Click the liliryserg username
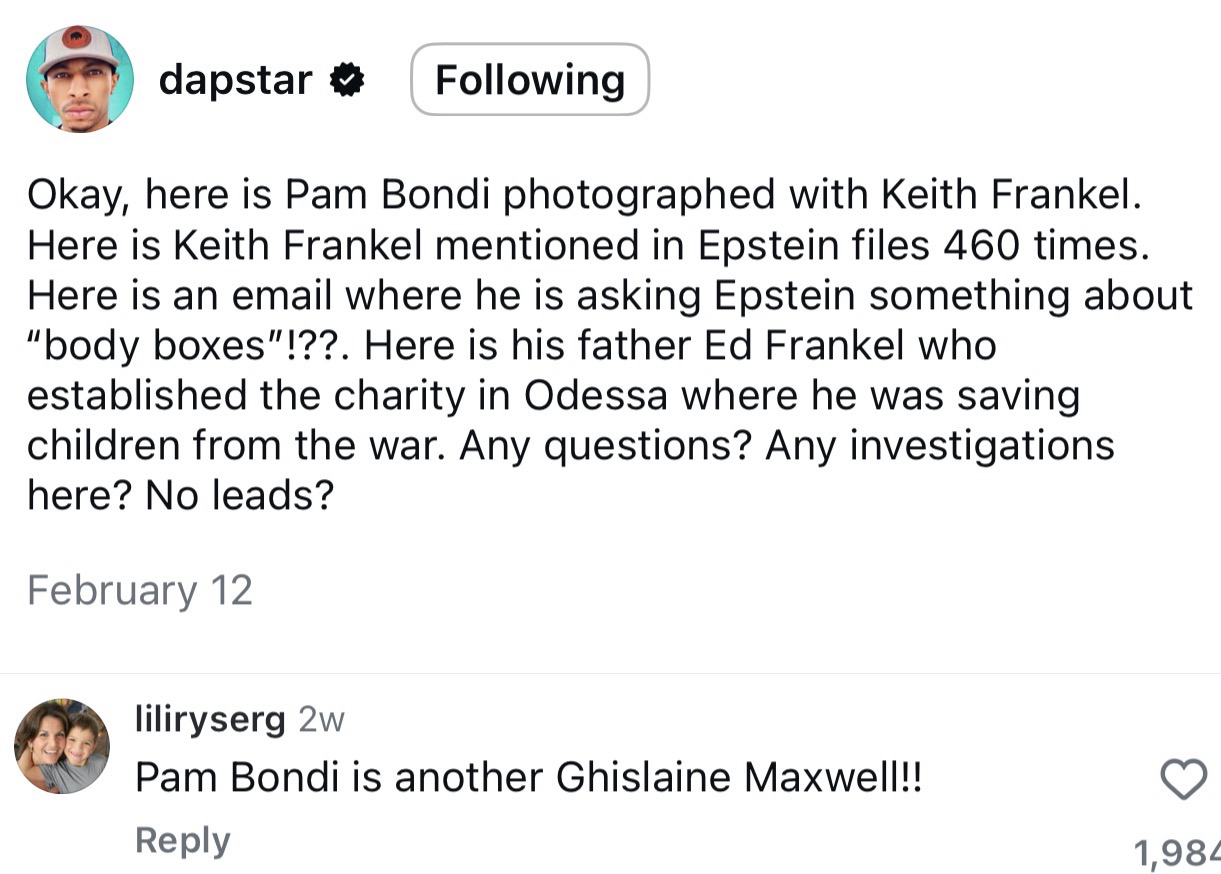Image resolution: width=1221 pixels, height=874 pixels. coord(209,720)
